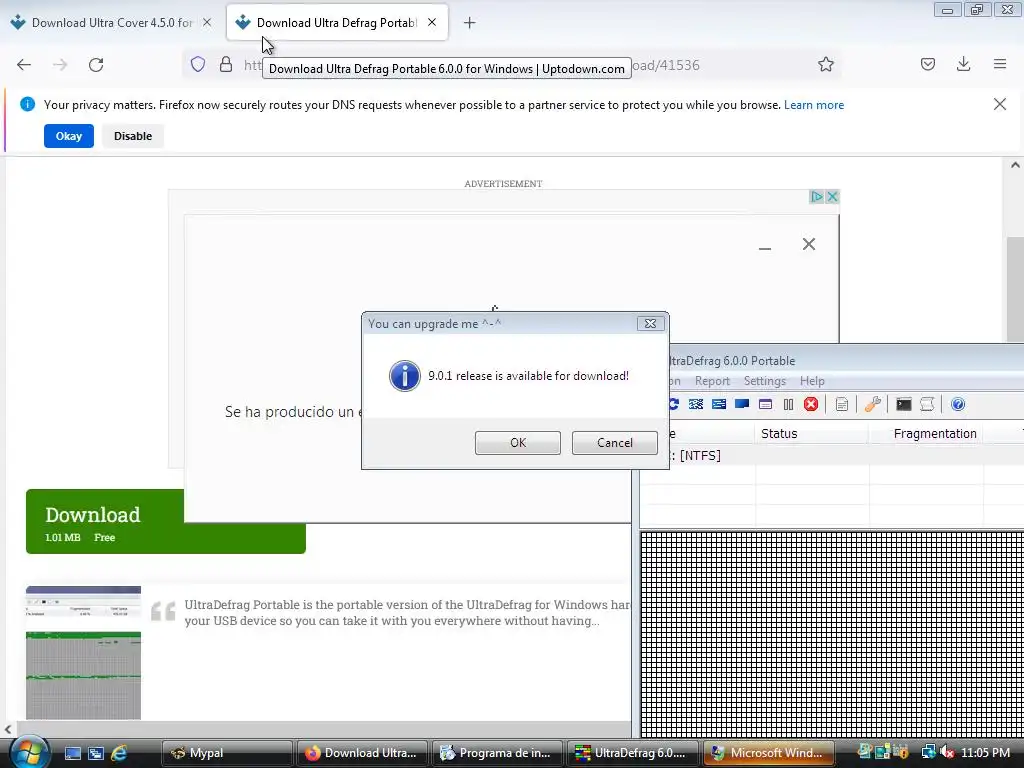The height and width of the screenshot is (768, 1024).
Task: Click the padlock site info icon
Action: tap(226, 64)
